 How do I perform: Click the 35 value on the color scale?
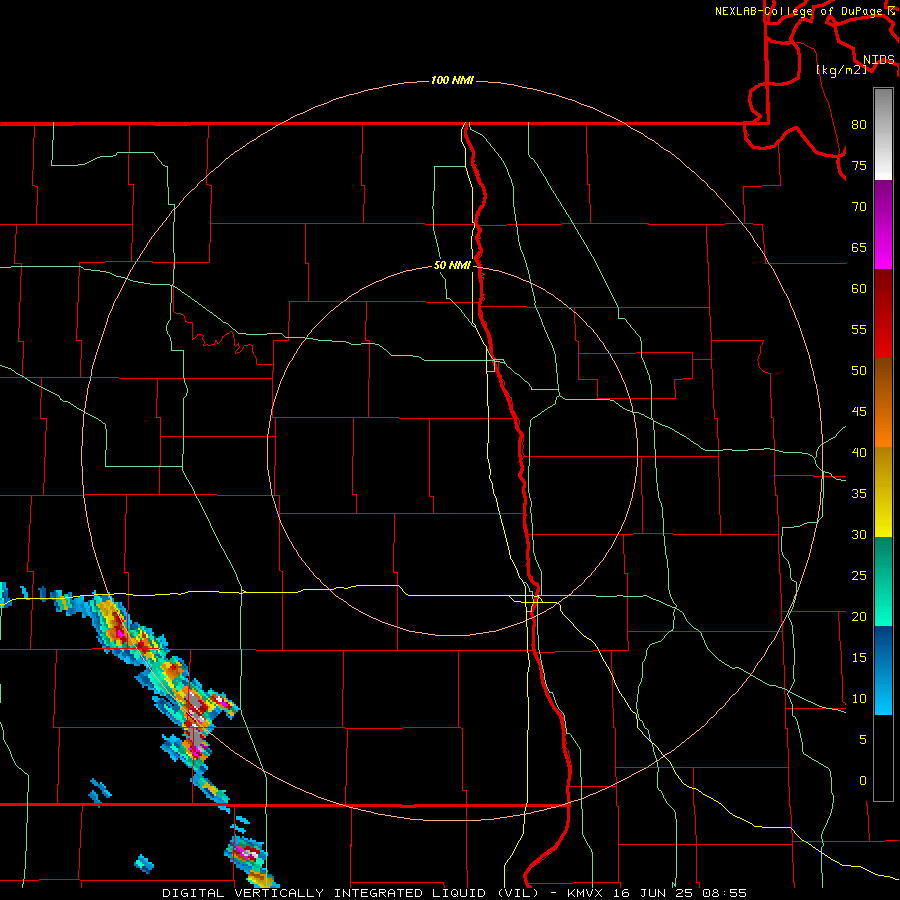pos(859,494)
